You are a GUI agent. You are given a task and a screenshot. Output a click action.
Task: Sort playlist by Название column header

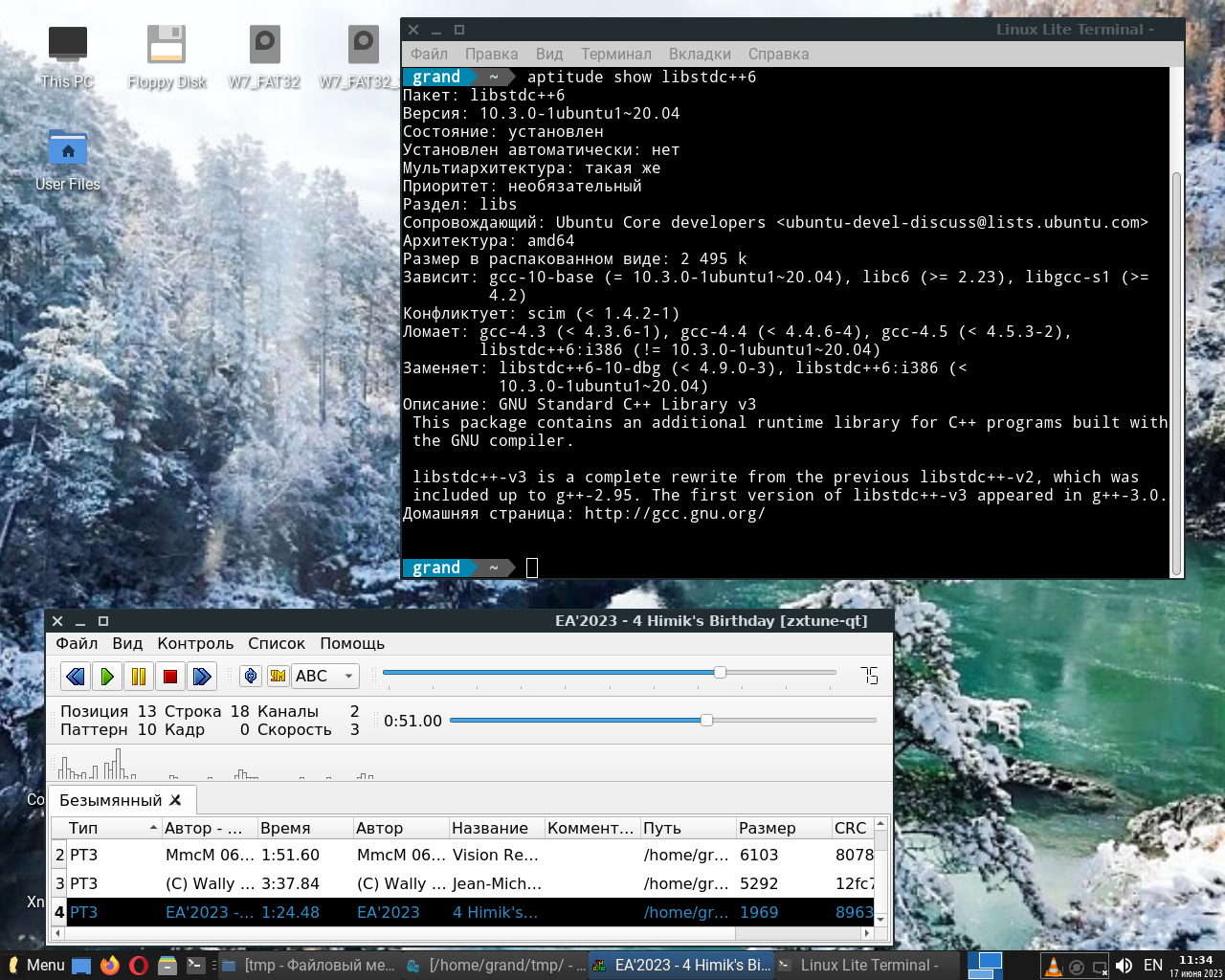pyautogui.click(x=496, y=828)
